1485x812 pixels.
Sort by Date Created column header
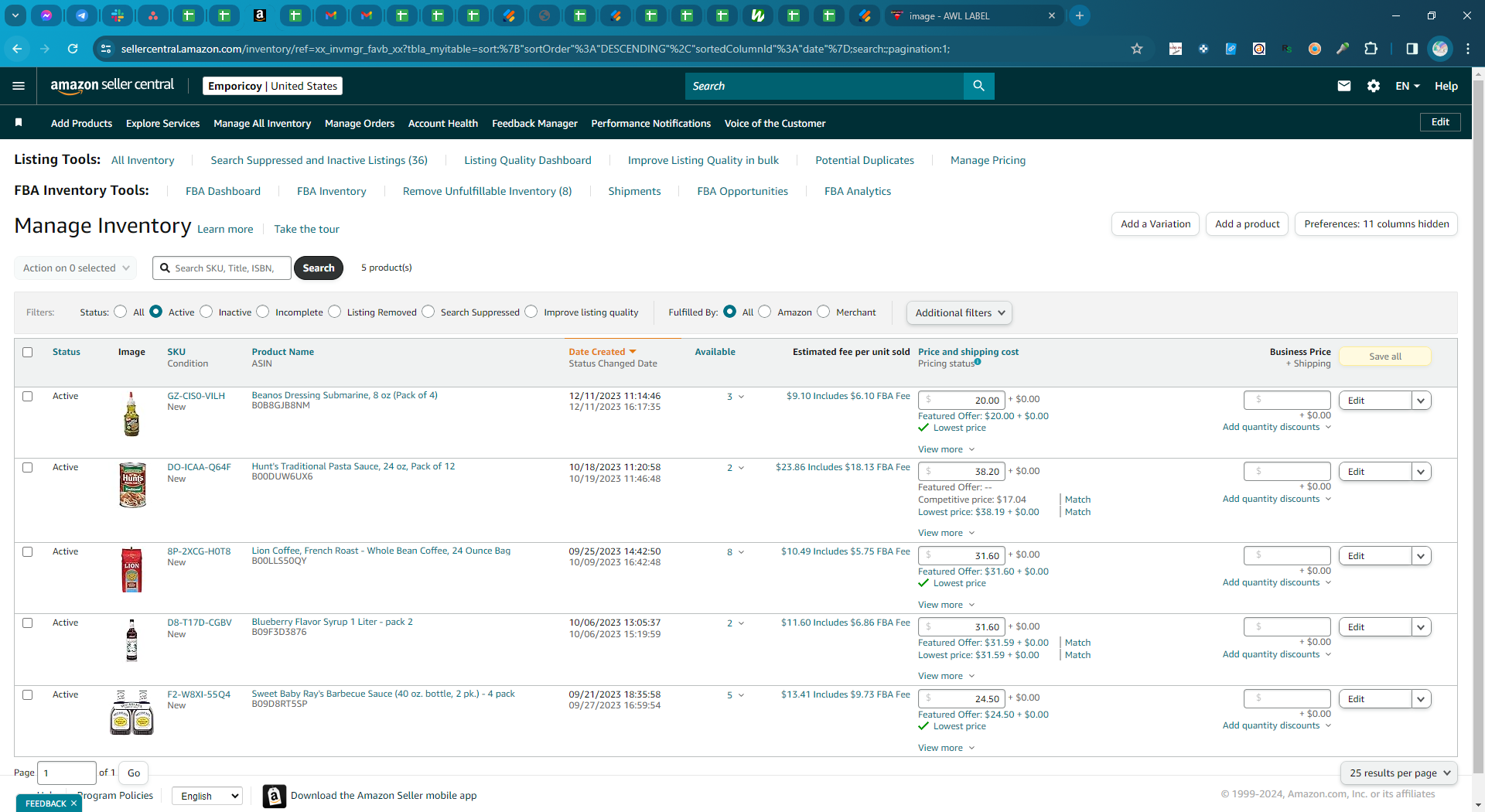click(602, 352)
